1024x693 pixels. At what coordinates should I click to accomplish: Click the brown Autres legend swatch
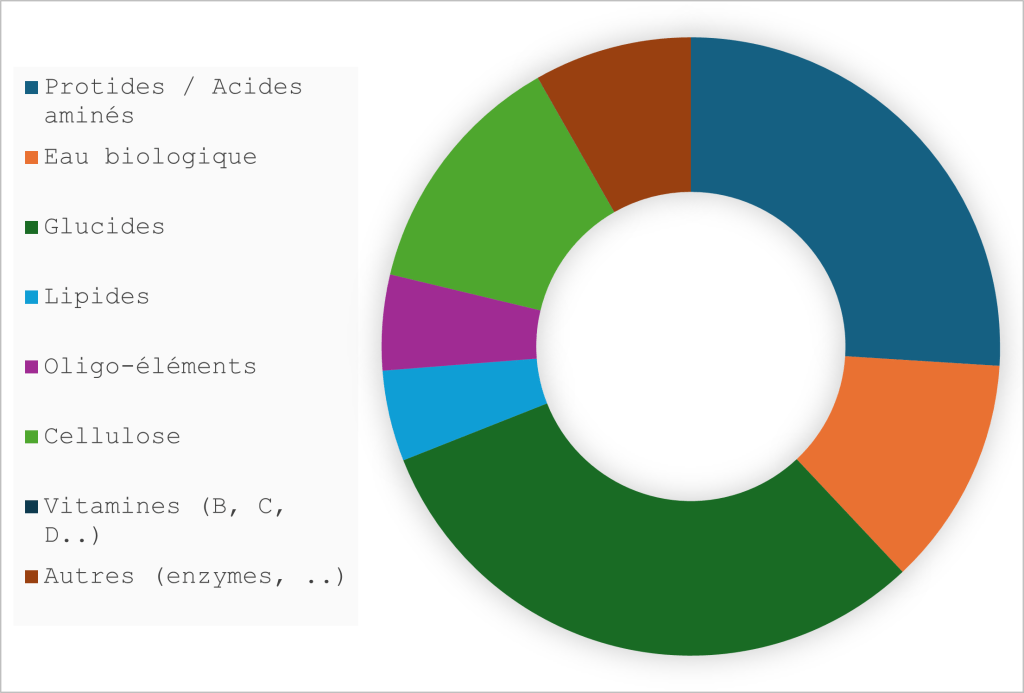tap(33, 577)
